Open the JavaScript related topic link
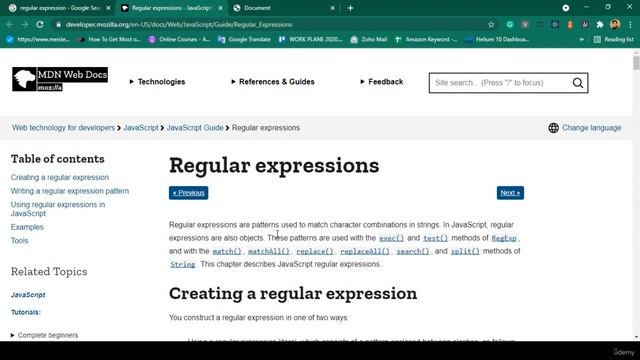Viewport: 640px width, 360px height. (x=28, y=295)
